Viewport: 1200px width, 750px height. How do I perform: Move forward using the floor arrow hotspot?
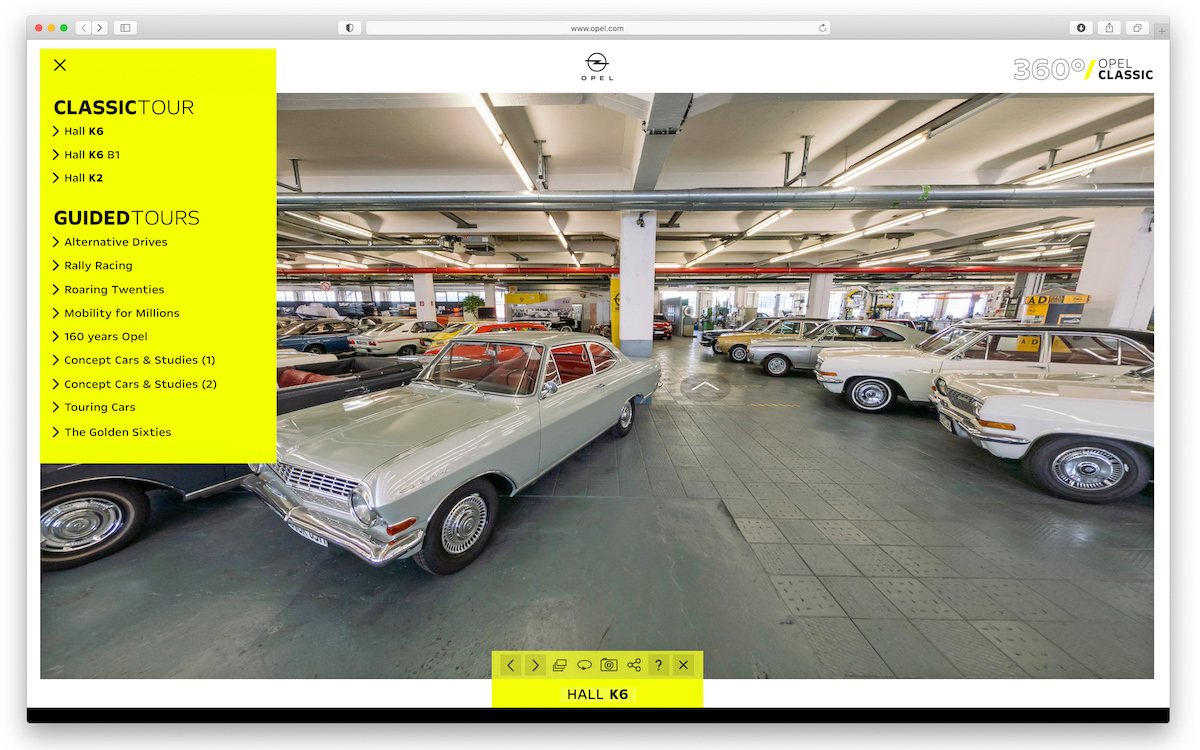click(x=705, y=386)
